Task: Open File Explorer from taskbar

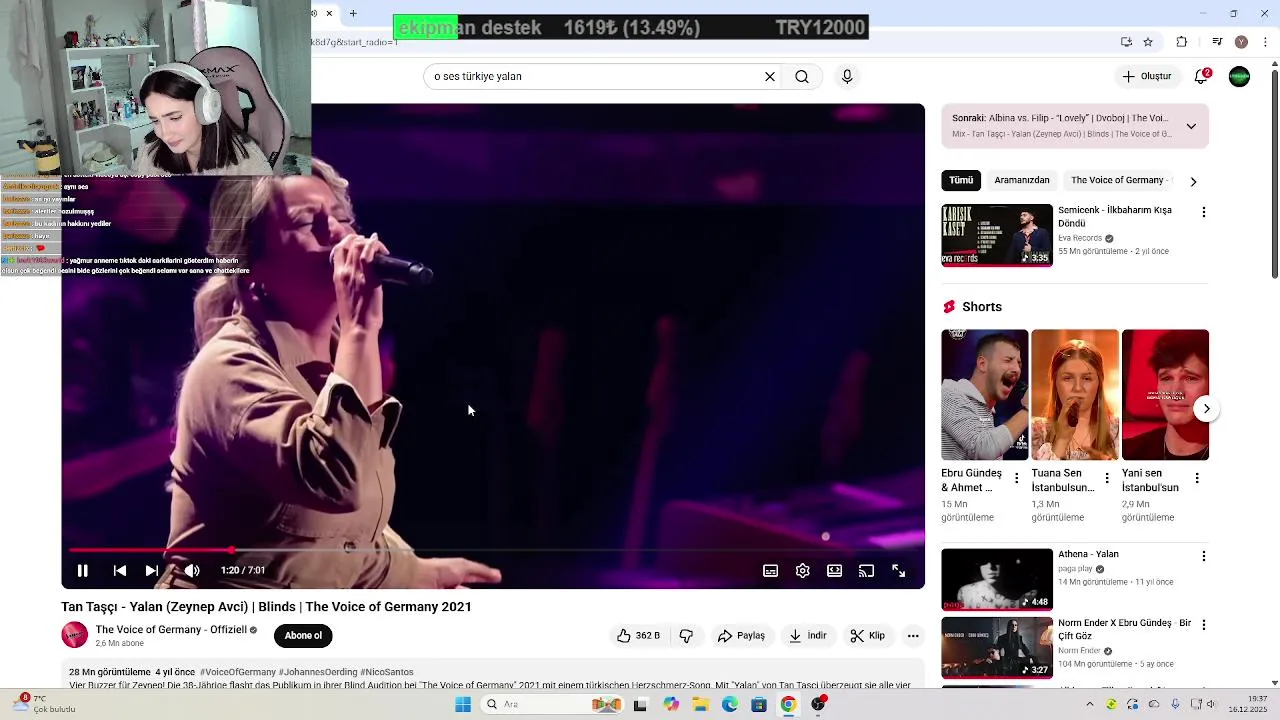Action: click(700, 704)
